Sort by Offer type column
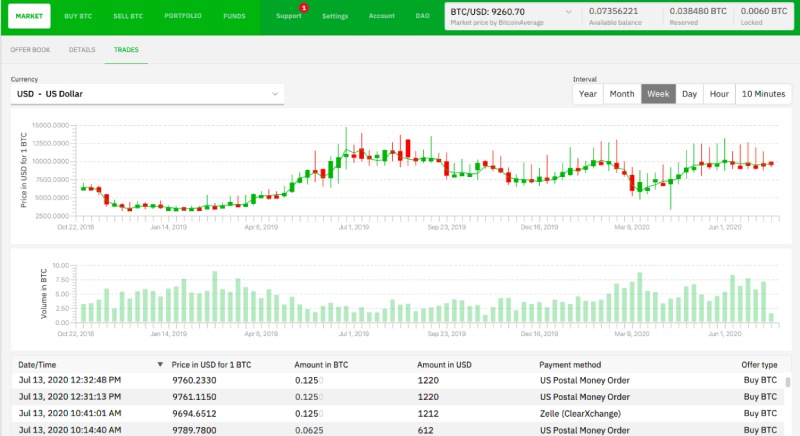800x436 pixels. click(x=759, y=365)
